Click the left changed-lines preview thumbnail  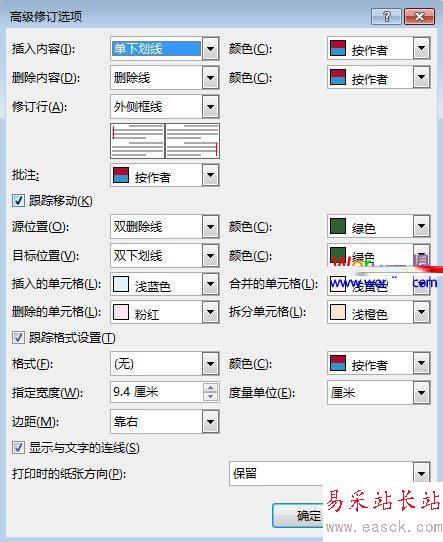tap(138, 141)
